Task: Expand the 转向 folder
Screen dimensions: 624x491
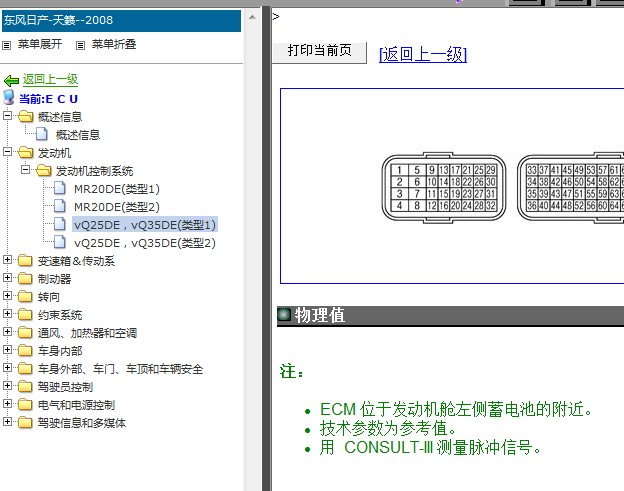Action: (x=7, y=295)
